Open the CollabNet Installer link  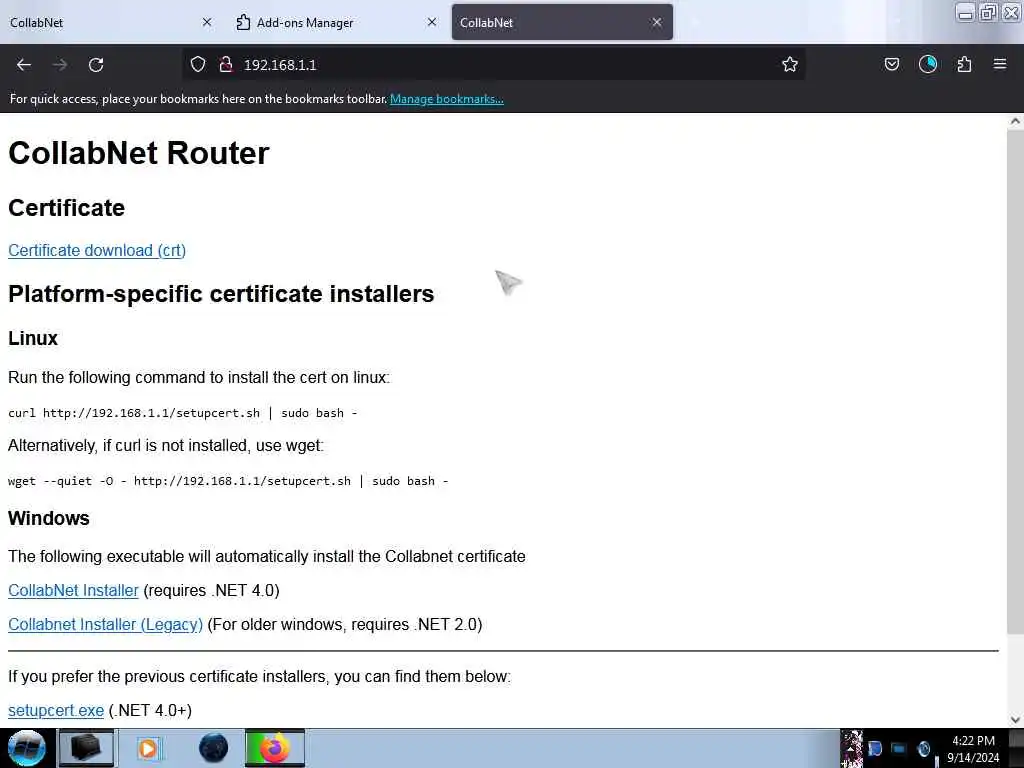[73, 590]
